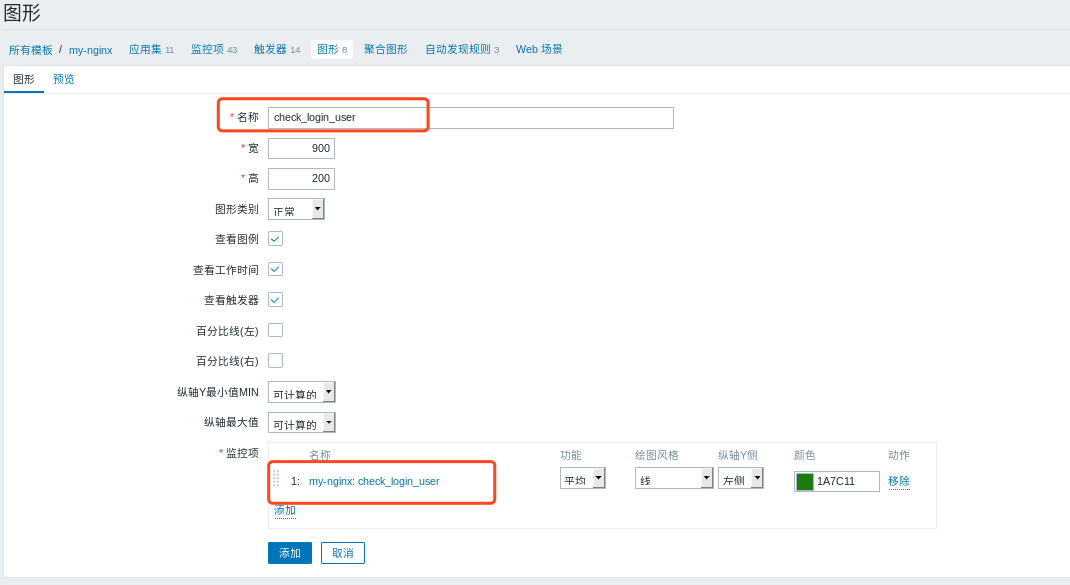Open the 绘图风格 dropdown showing 线

point(673,478)
